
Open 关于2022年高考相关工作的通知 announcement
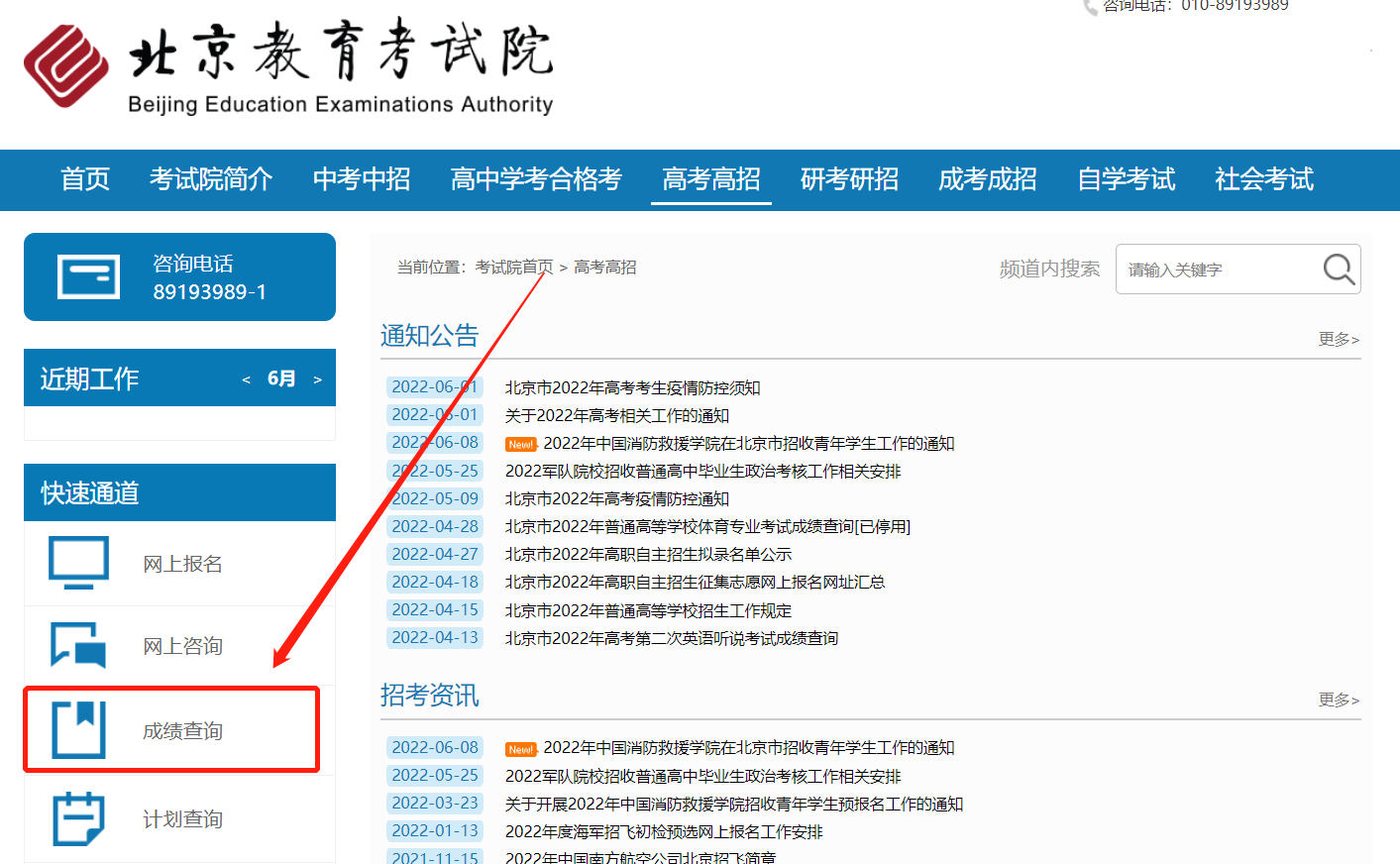[x=616, y=415]
